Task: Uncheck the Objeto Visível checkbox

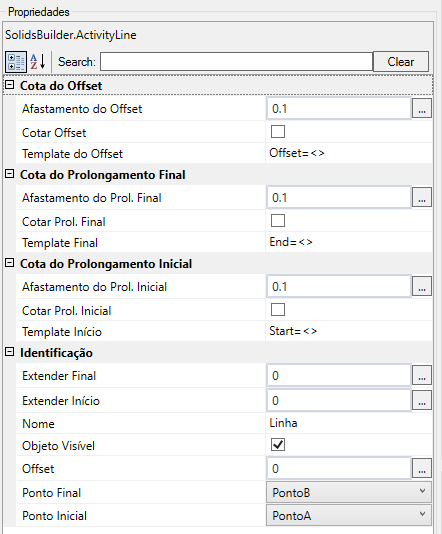Action: (278, 445)
